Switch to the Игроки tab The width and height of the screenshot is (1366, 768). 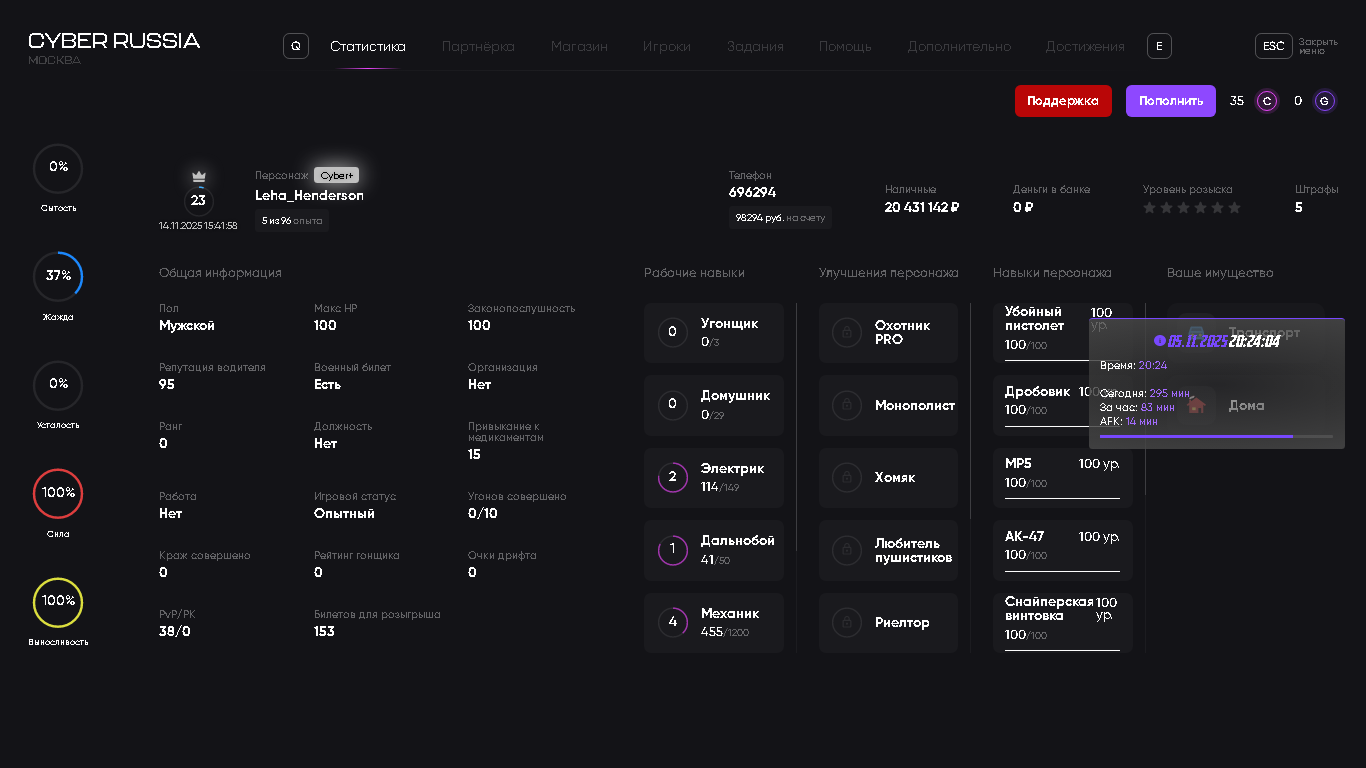point(667,47)
